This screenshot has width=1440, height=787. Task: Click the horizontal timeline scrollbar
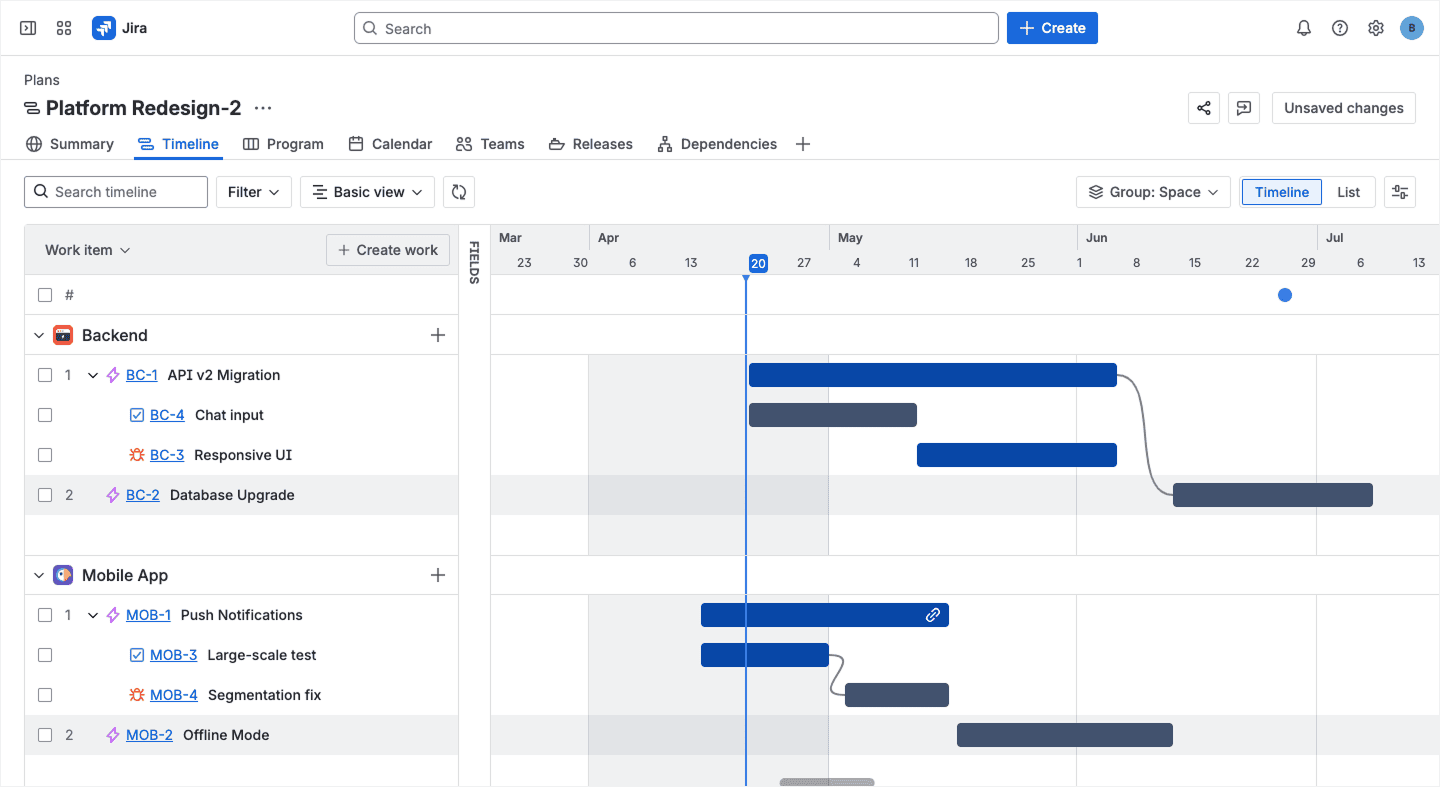pyautogui.click(x=827, y=782)
